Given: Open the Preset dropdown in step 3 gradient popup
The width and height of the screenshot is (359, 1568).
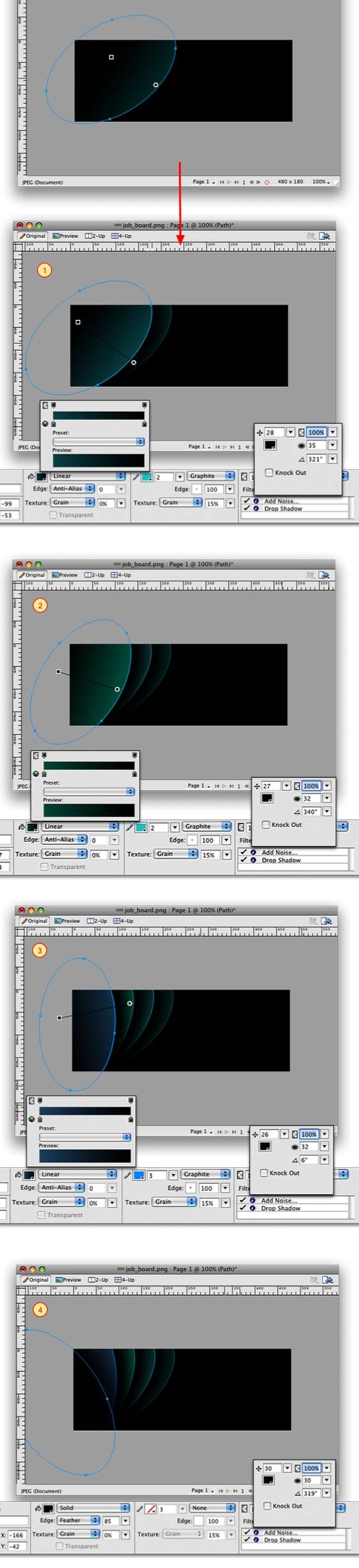Looking at the screenshot, I should [x=85, y=1137].
